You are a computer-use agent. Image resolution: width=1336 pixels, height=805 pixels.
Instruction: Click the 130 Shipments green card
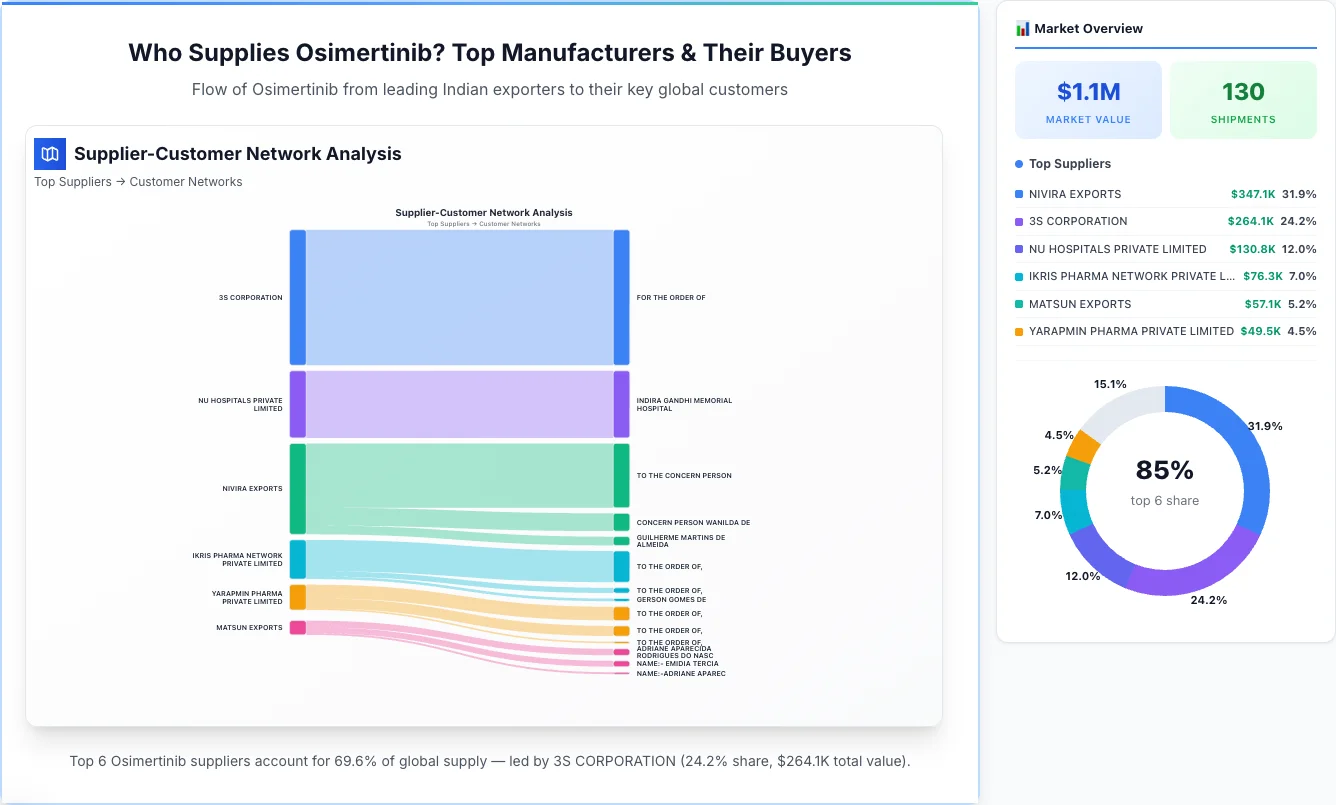(x=1243, y=99)
